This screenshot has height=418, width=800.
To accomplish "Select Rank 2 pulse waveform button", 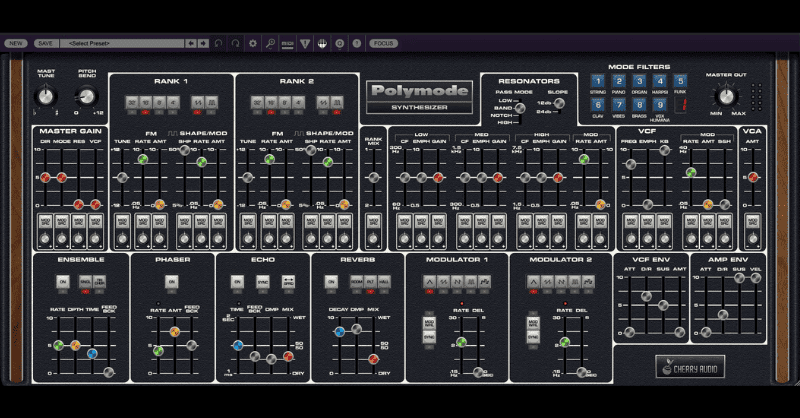I will tap(336, 103).
